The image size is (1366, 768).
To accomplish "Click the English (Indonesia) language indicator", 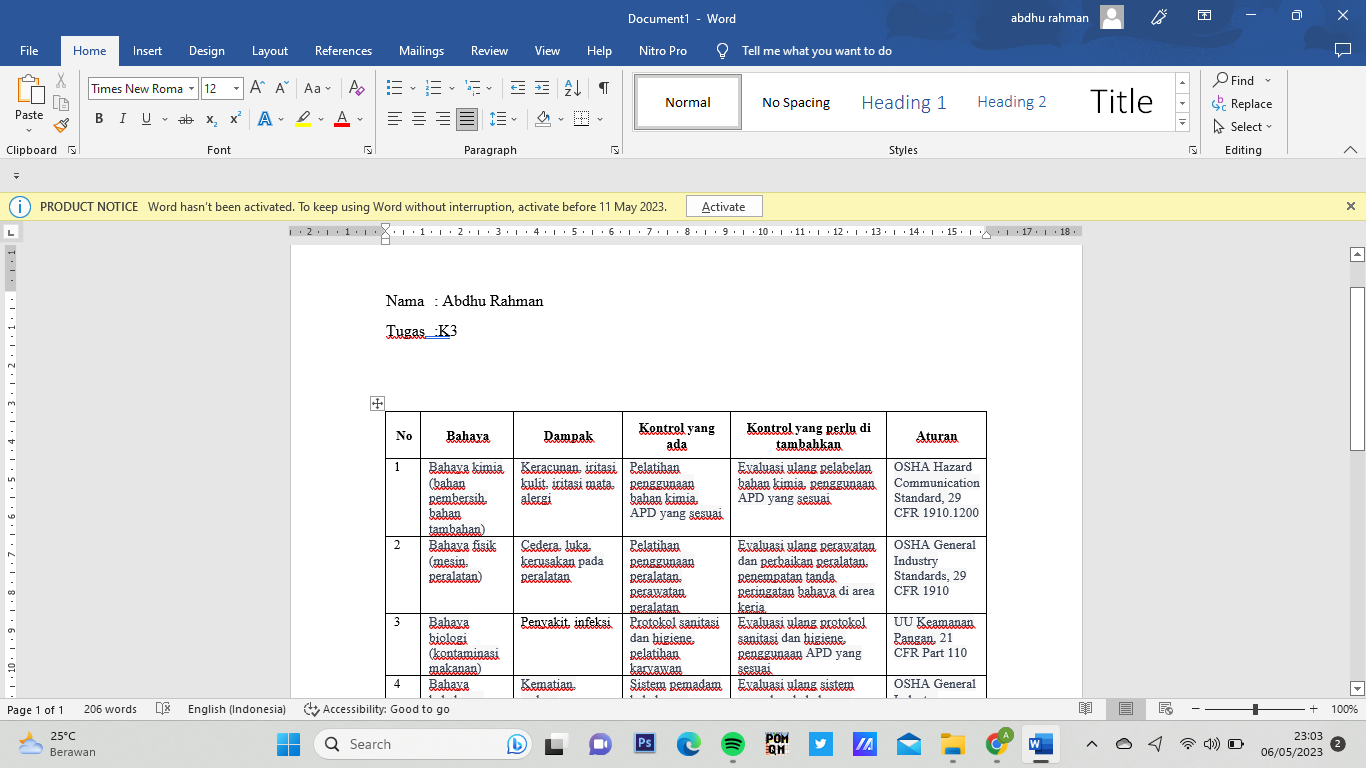I will click(x=237, y=709).
